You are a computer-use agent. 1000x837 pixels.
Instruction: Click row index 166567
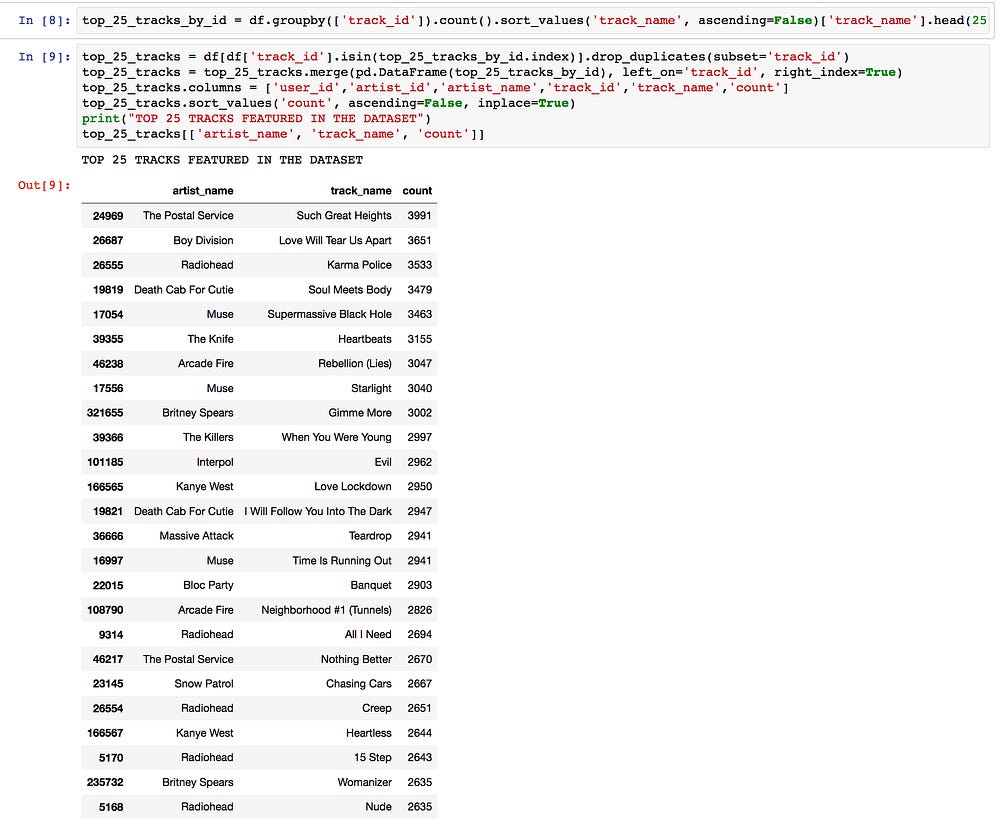click(x=105, y=734)
